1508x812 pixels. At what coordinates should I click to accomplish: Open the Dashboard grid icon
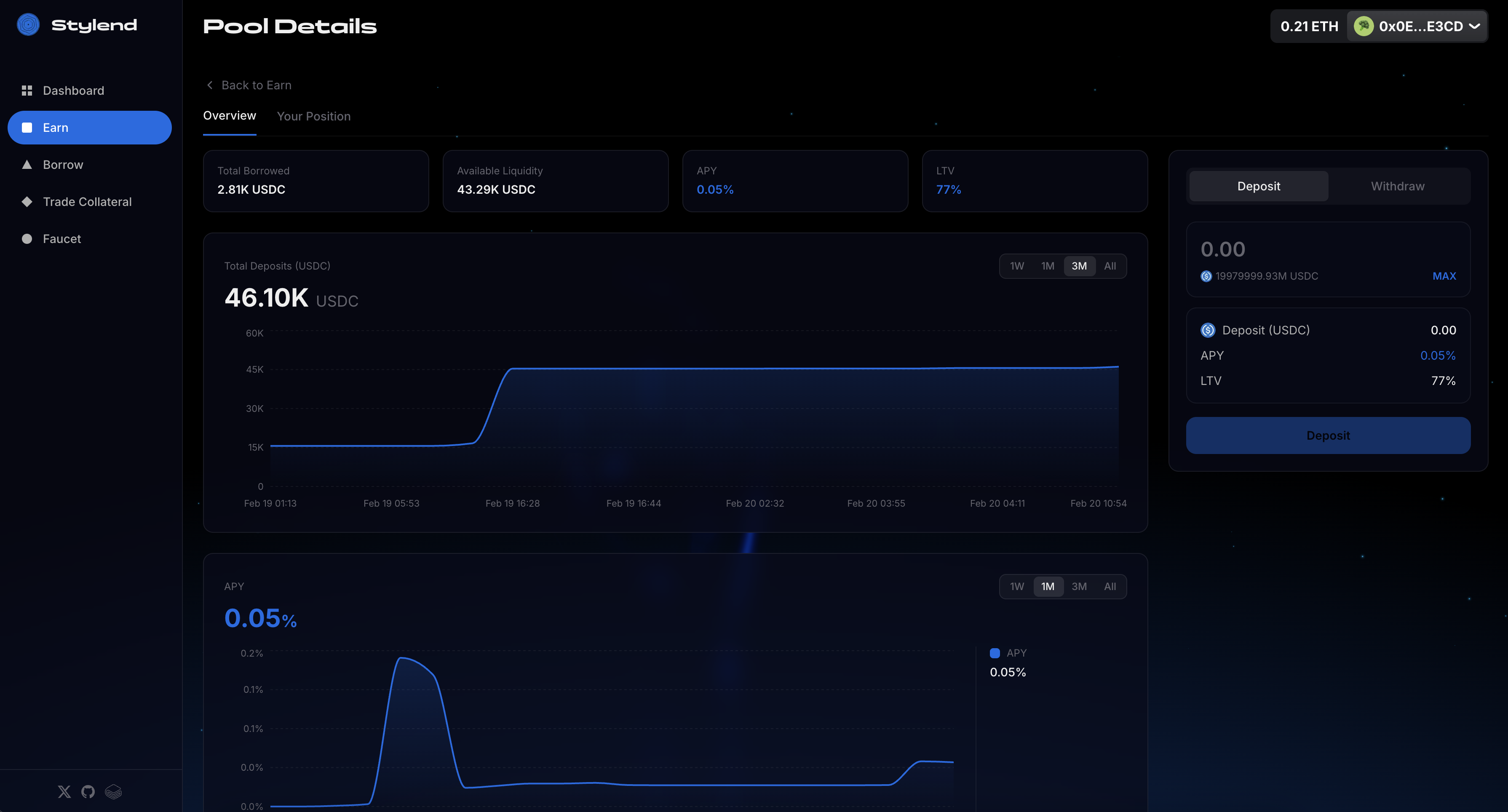click(27, 91)
